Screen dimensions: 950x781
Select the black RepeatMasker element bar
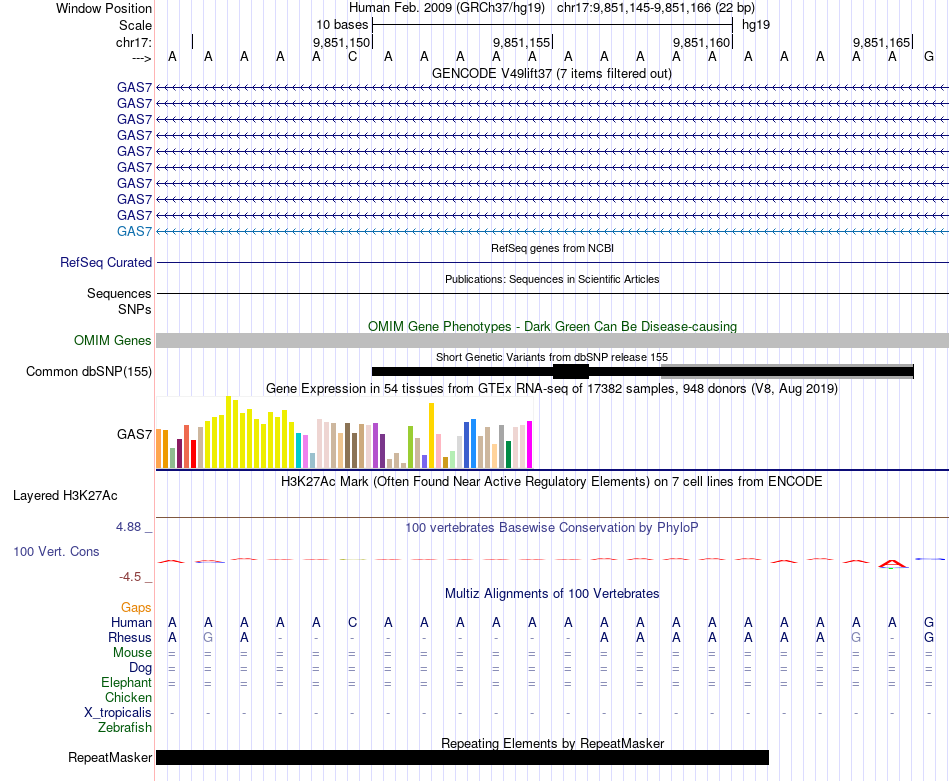pyautogui.click(x=462, y=757)
